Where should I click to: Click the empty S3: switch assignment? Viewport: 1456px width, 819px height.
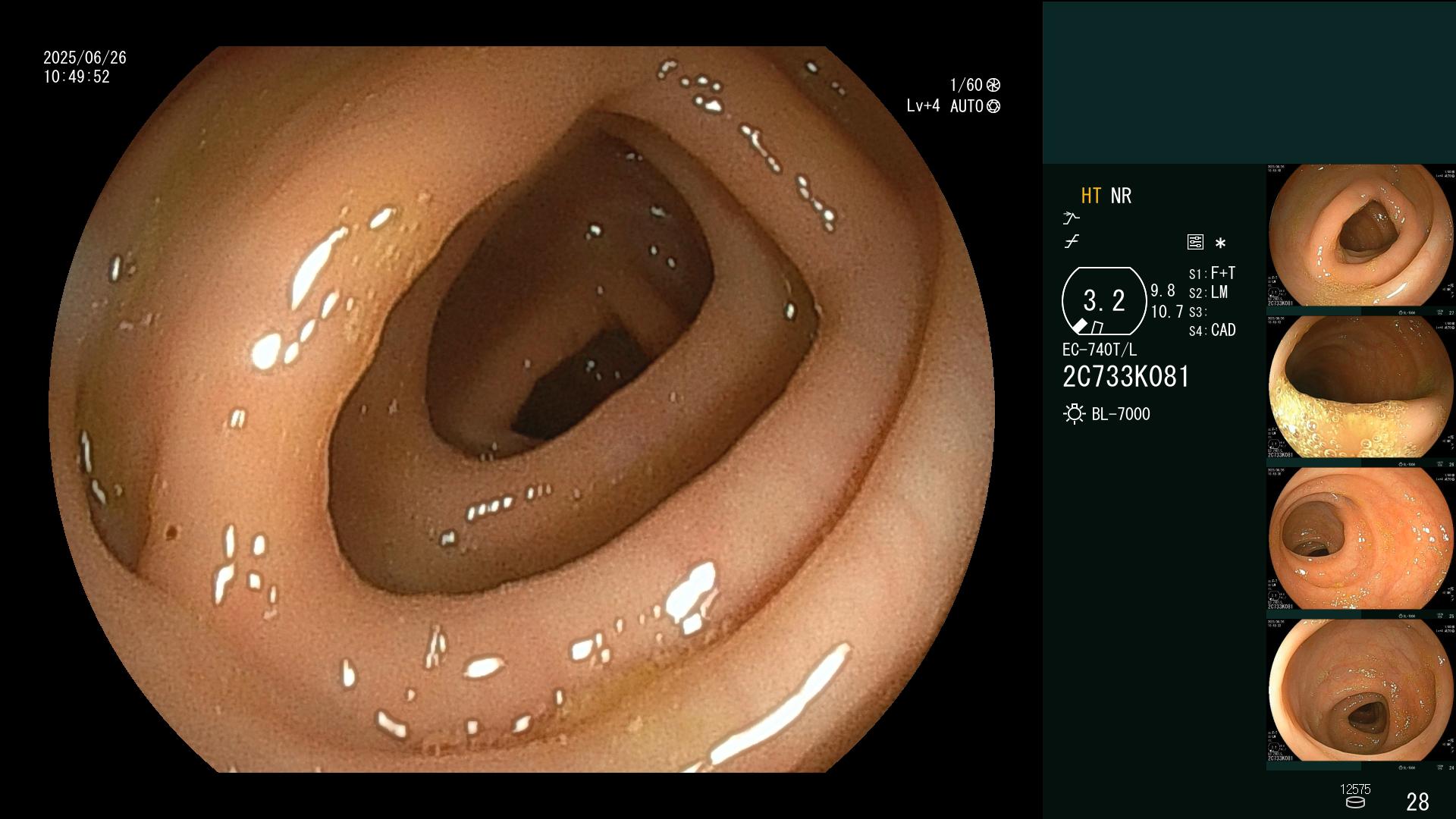[x=1197, y=312]
